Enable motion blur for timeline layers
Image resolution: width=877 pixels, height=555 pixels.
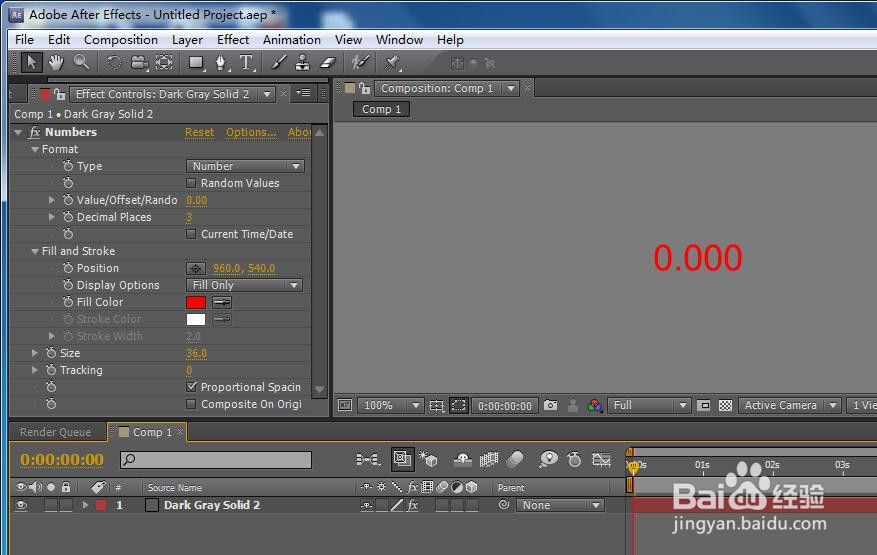(x=515, y=460)
